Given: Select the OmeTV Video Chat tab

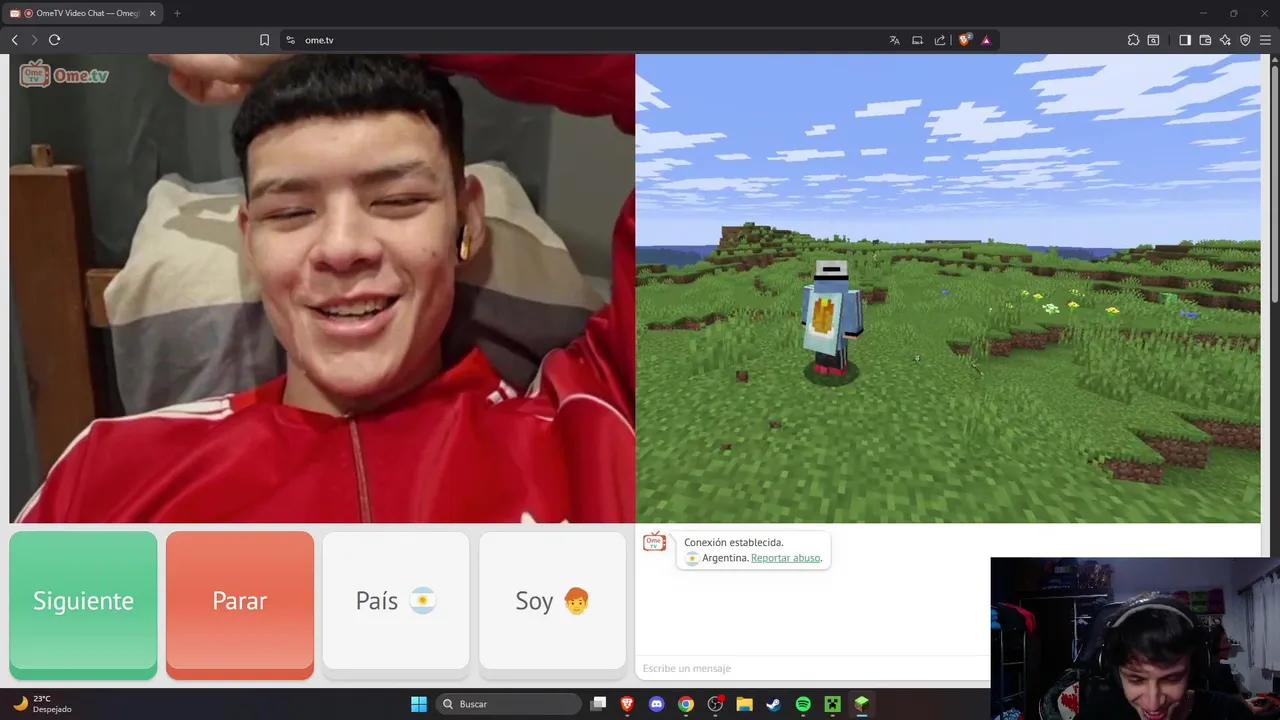Looking at the screenshot, I should click(80, 13).
